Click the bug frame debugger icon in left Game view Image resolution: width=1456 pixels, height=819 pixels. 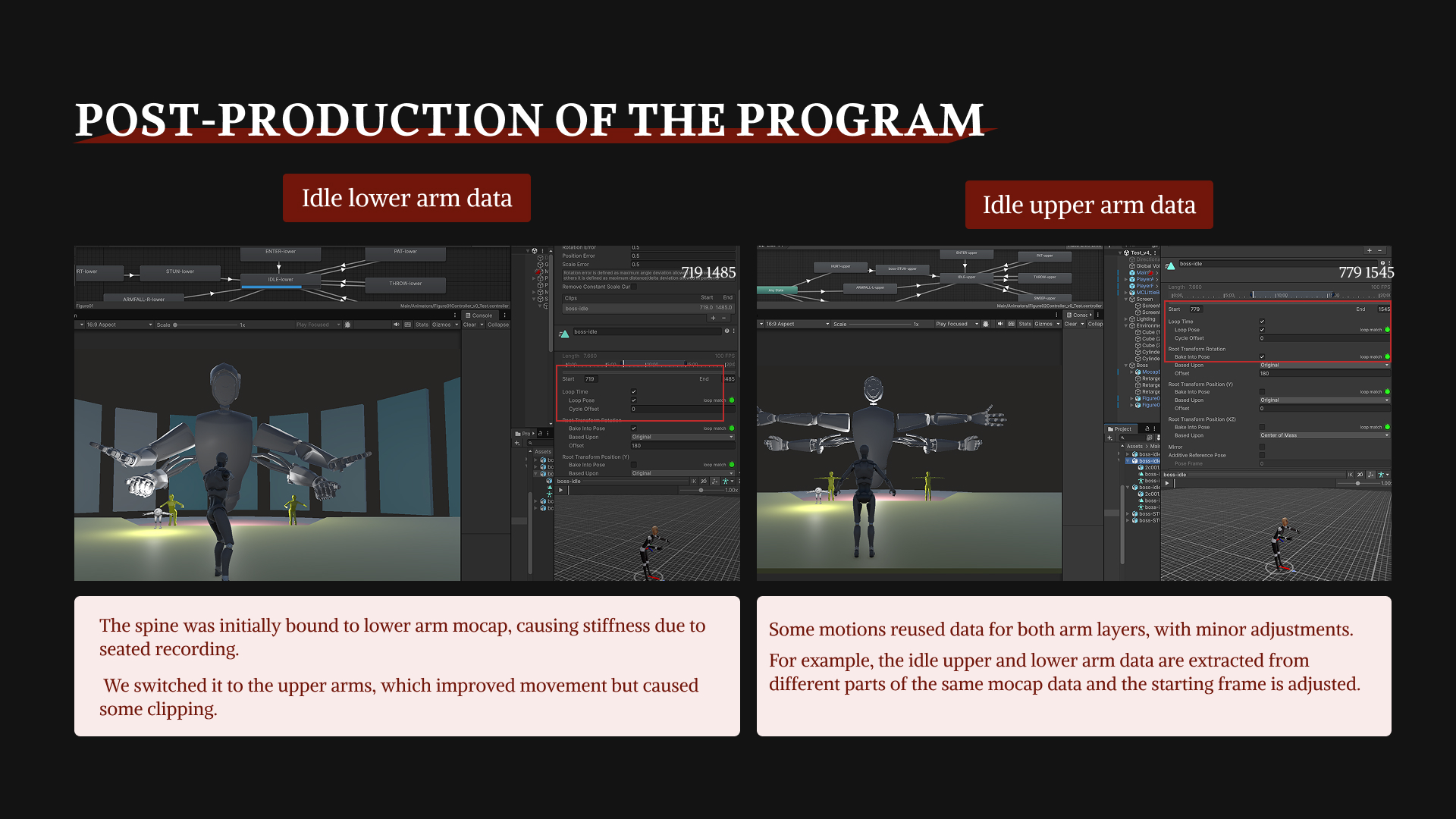coord(347,325)
